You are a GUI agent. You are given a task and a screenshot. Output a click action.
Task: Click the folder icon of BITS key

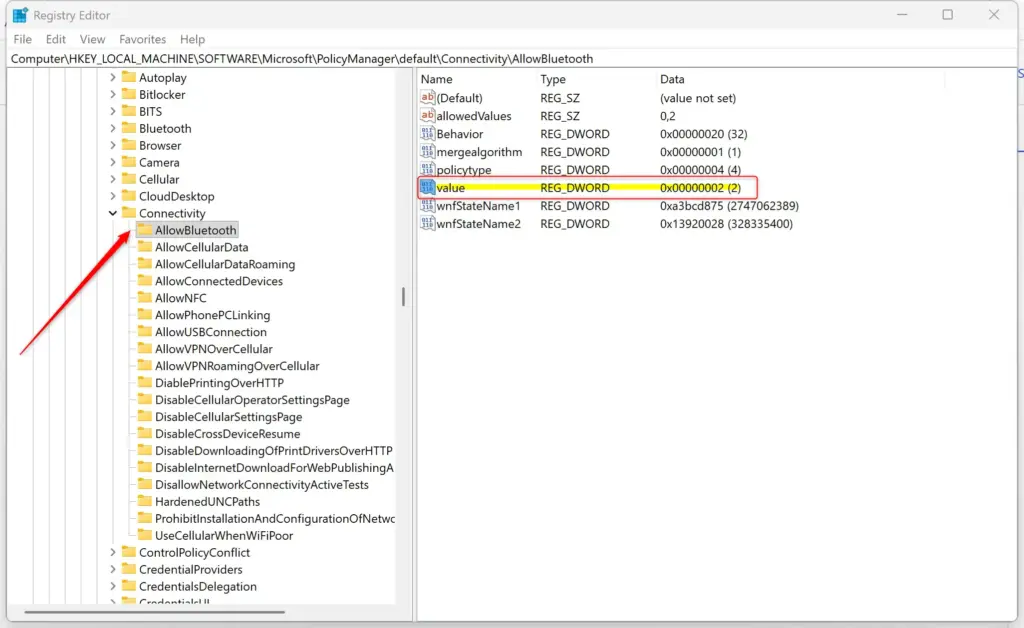129,111
